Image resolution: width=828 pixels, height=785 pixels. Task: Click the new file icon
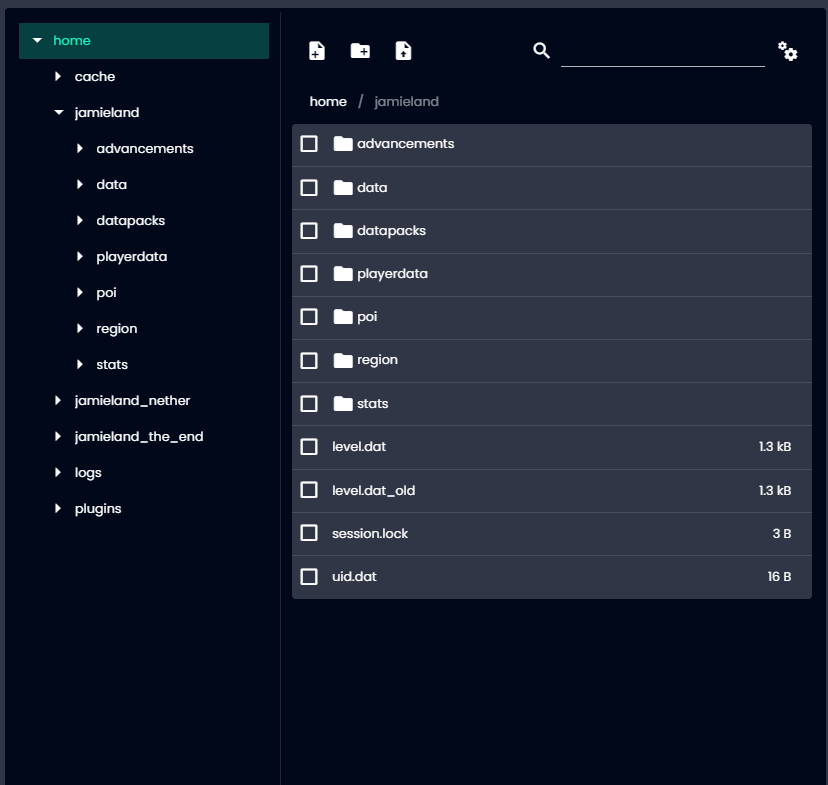point(317,51)
